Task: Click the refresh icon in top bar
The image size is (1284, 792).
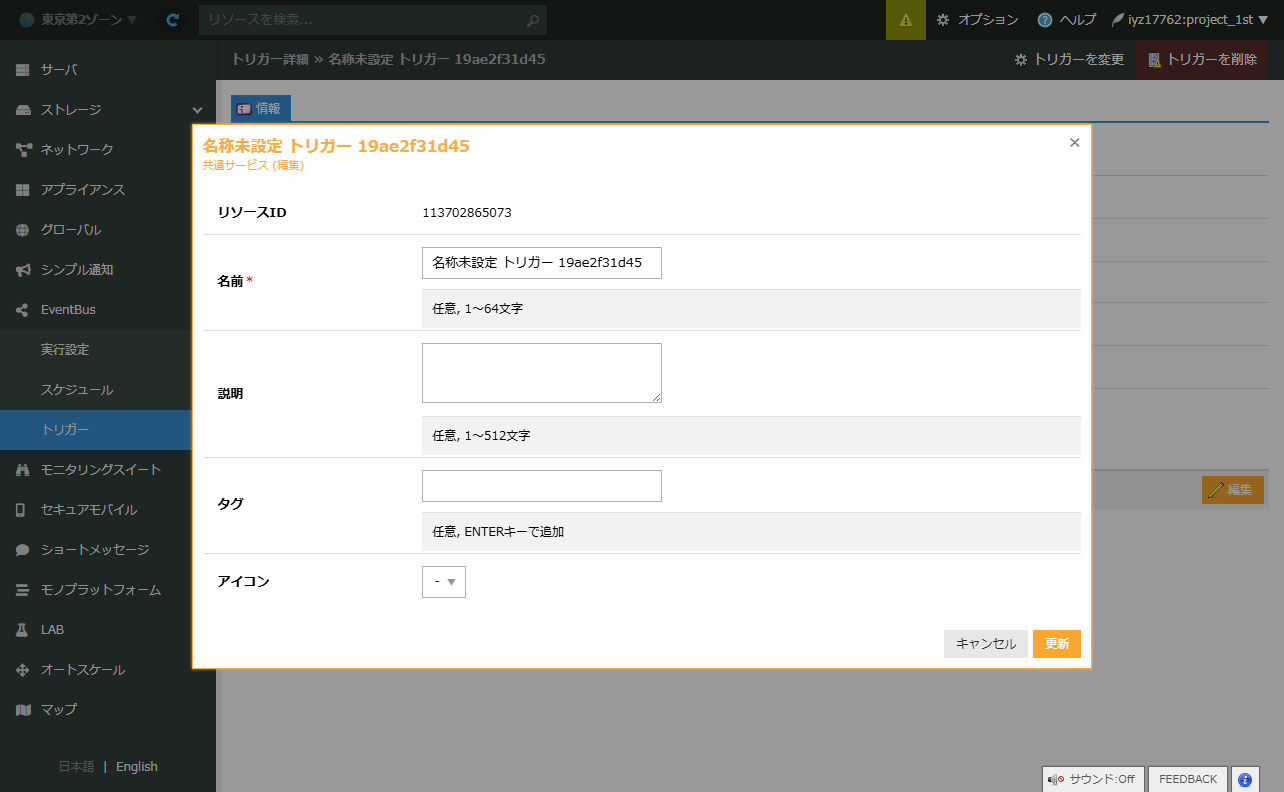Action: pyautogui.click(x=173, y=20)
